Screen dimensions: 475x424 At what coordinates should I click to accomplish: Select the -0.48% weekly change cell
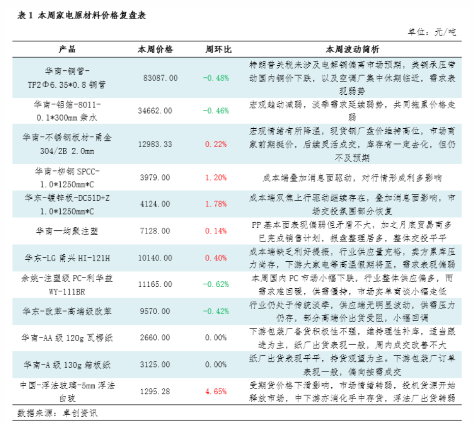(216, 78)
